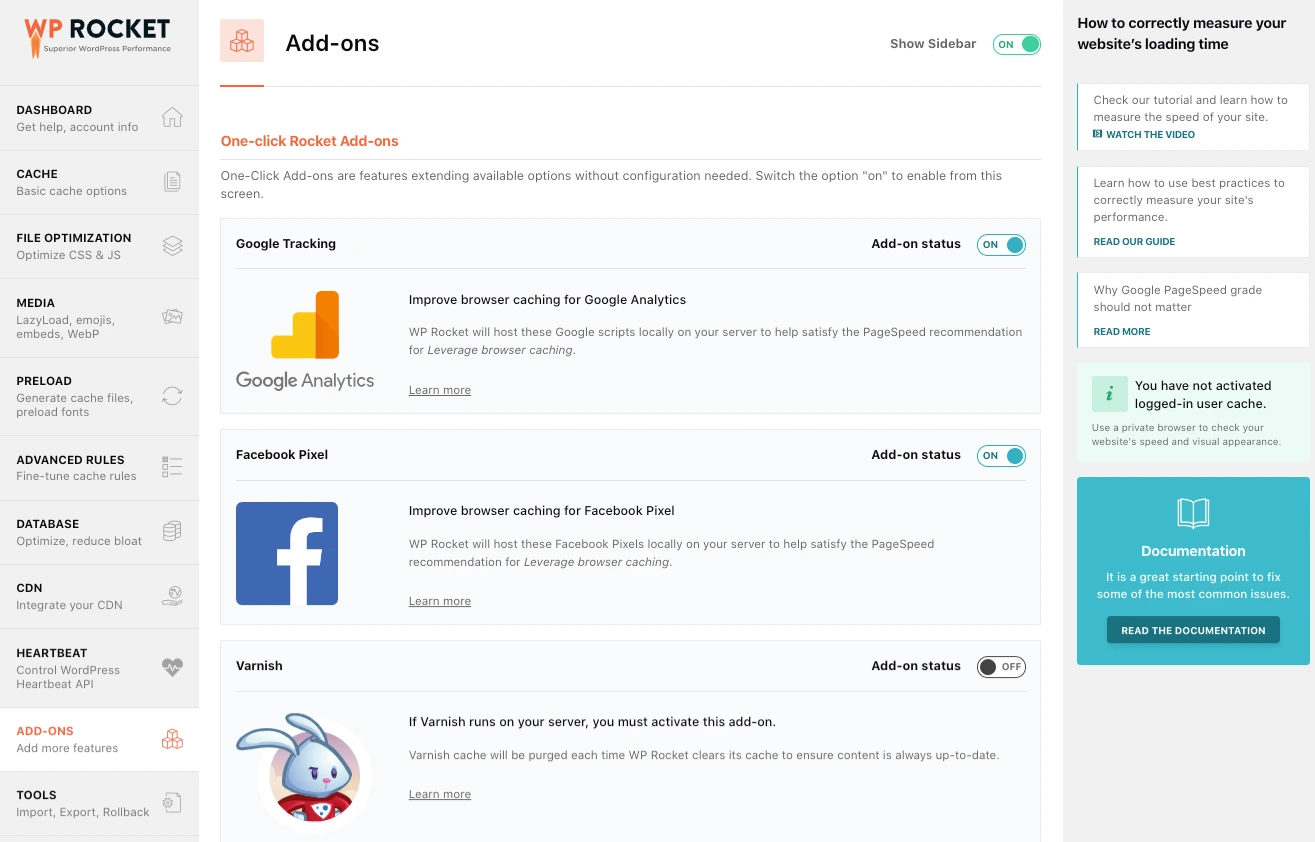Screen dimensions: 1315x842
Task: Select the Database cylinder icon
Action: point(172,531)
